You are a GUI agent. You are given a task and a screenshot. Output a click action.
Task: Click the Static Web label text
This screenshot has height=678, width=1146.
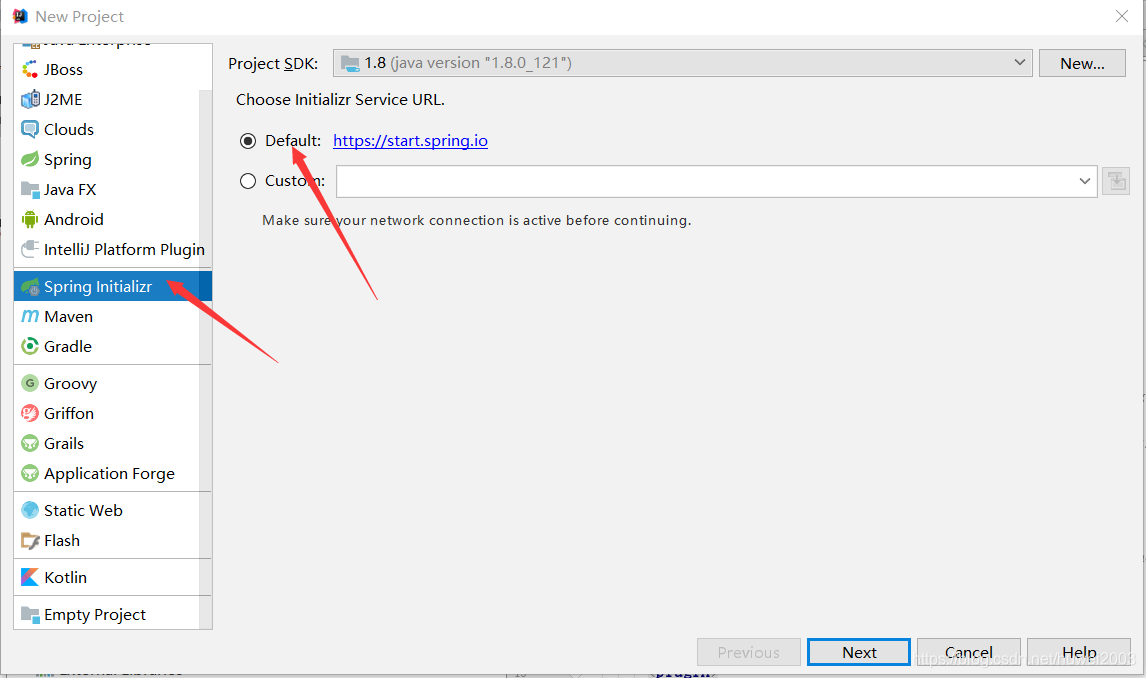(x=83, y=510)
